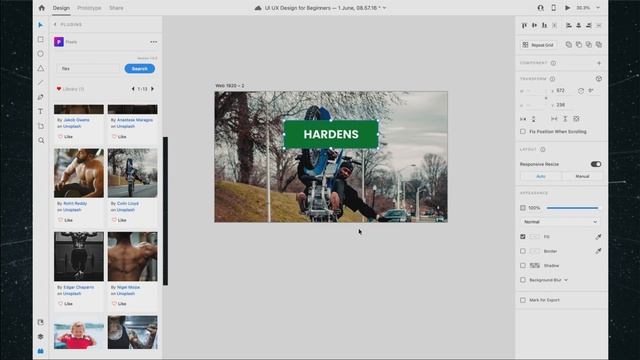Click the Intersect boolean operation icon
Viewport: 640px width, 360px height.
pos(589,44)
